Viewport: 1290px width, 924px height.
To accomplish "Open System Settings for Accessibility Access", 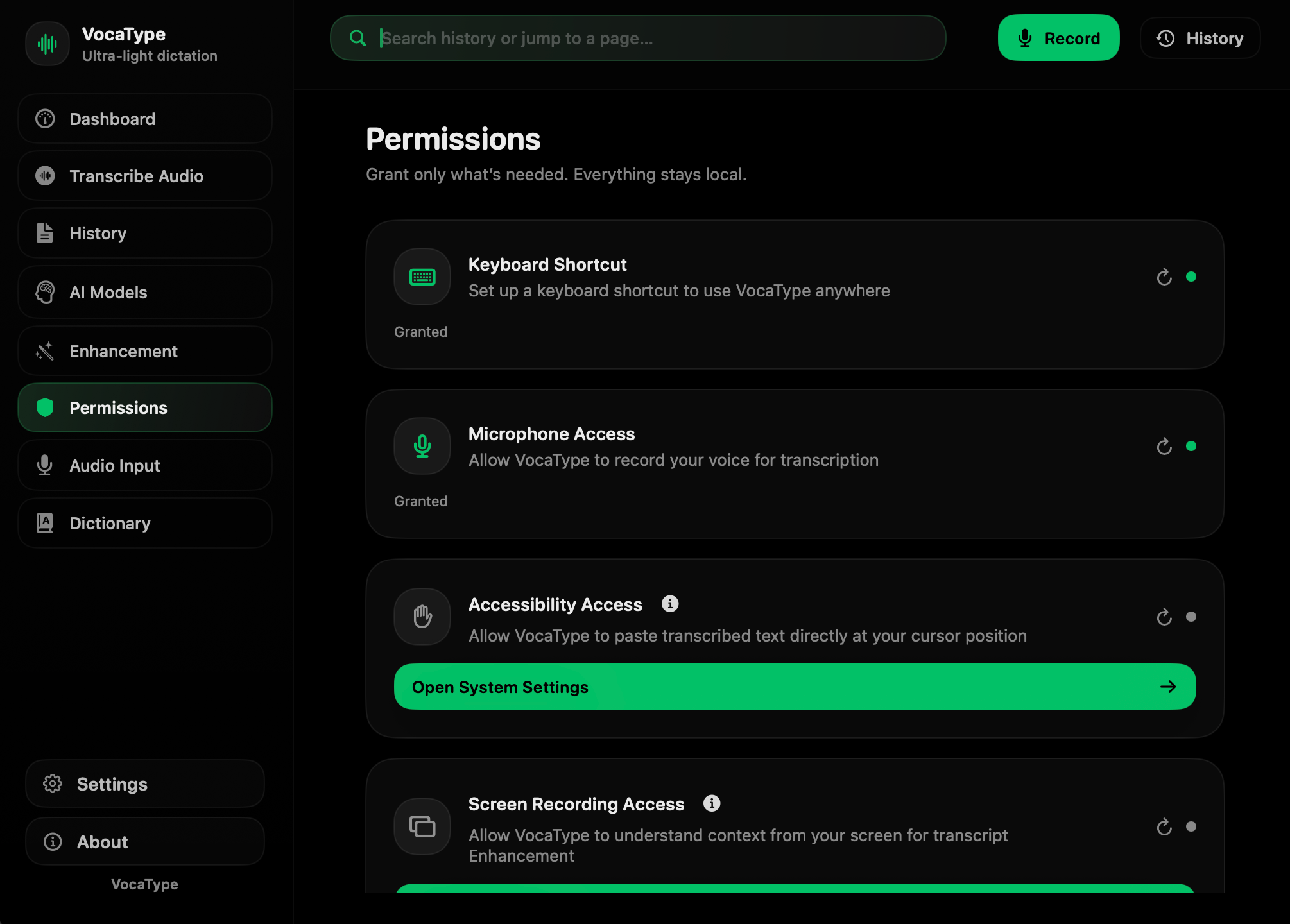I will pos(795,687).
